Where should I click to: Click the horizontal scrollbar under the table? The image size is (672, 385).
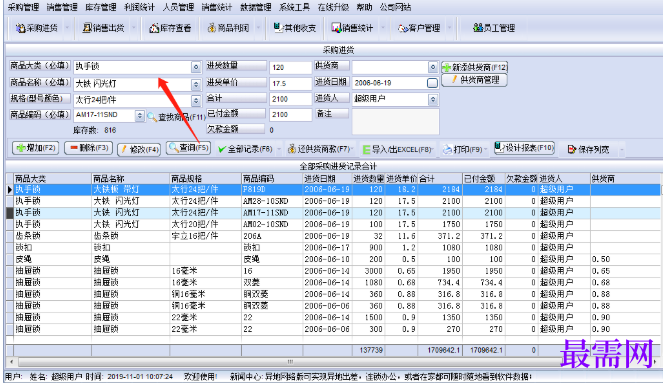pos(289,361)
